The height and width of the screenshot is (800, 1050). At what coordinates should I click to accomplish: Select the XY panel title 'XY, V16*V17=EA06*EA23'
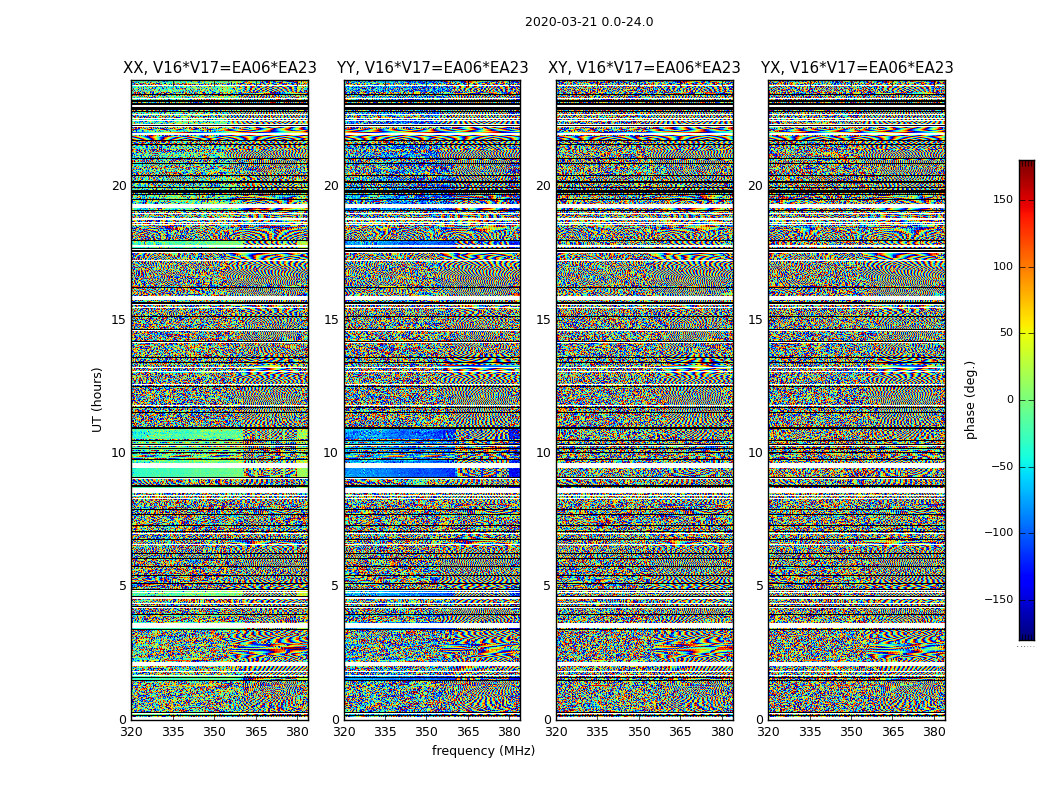(644, 68)
